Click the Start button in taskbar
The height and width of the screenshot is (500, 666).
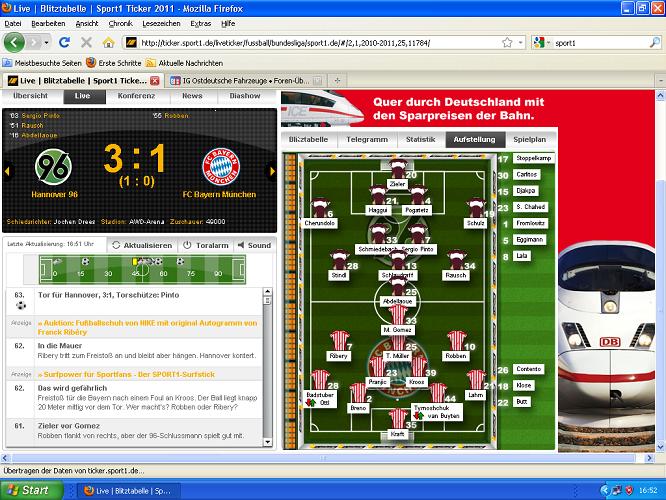pyautogui.click(x=31, y=490)
